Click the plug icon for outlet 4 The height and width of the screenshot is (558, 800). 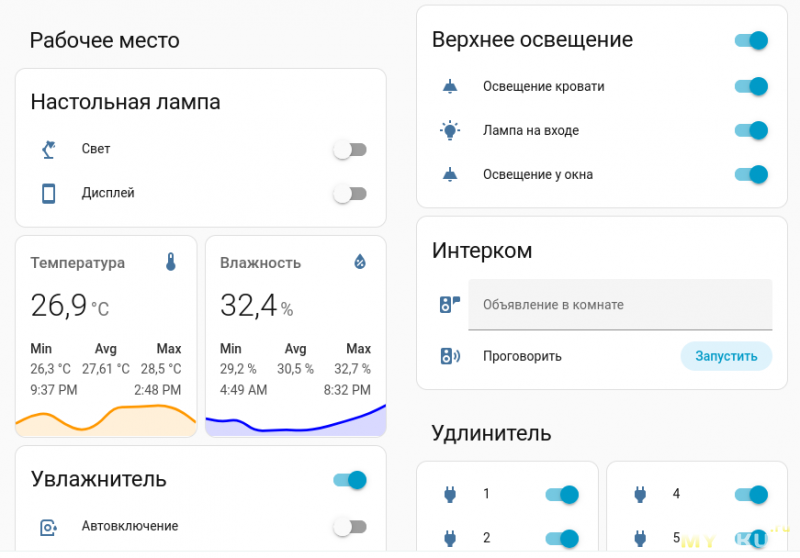coord(639,494)
